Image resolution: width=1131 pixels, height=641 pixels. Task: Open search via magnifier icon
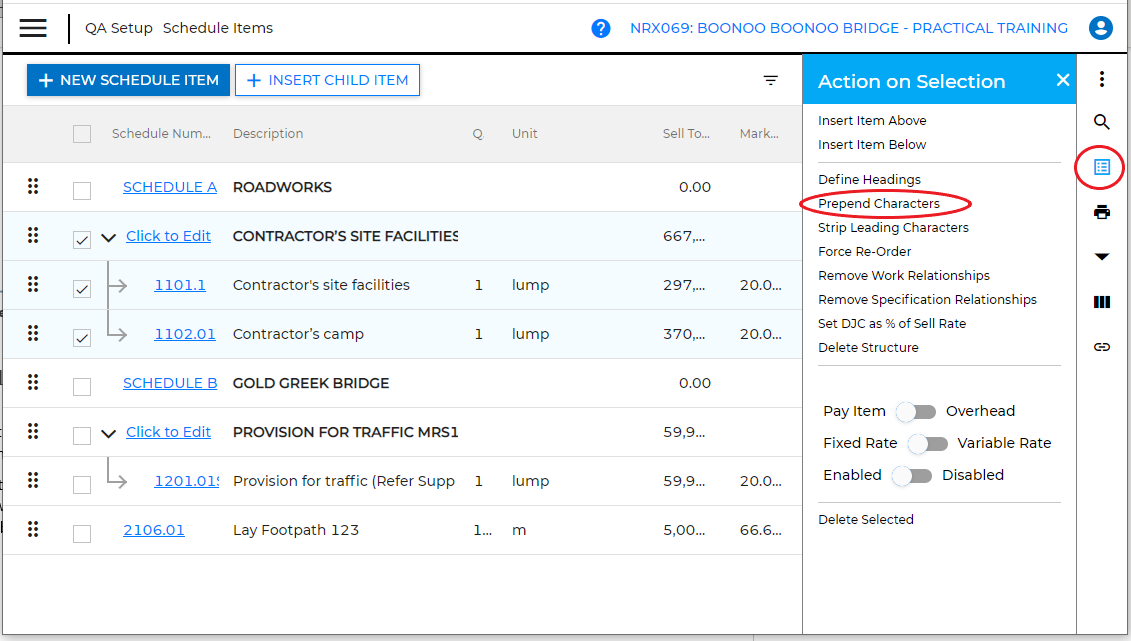[1101, 122]
